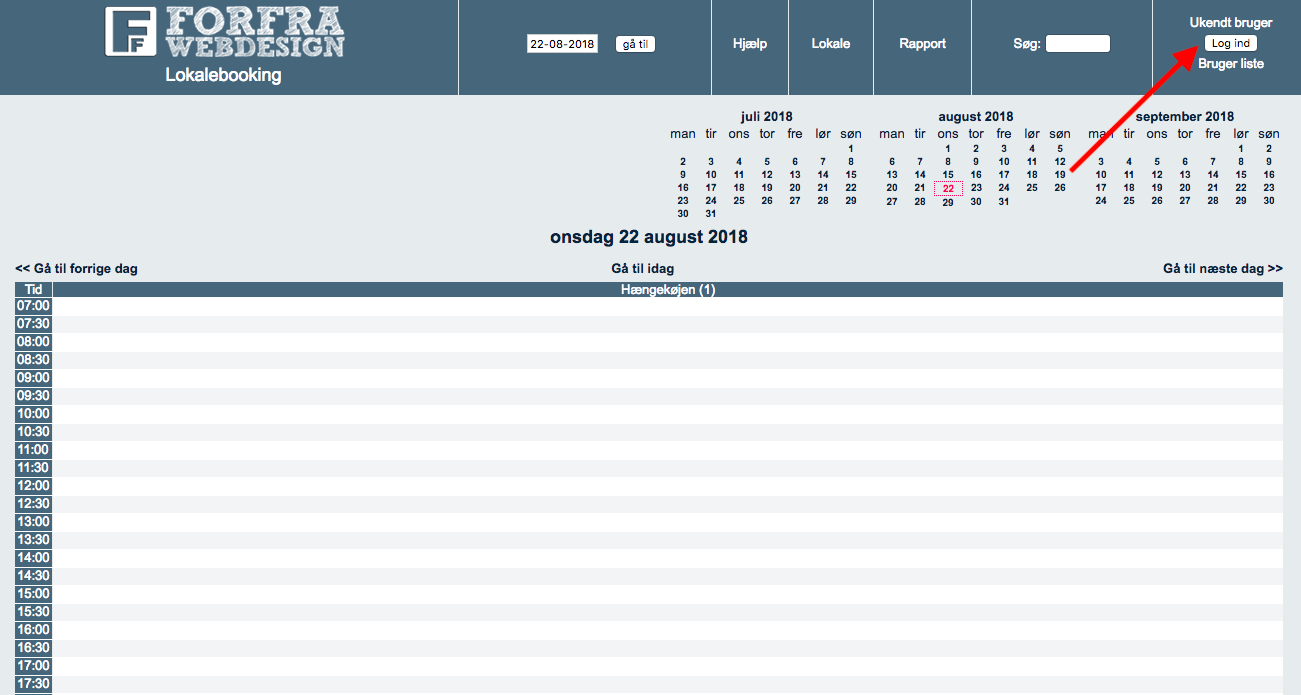Click the date input field showing 22-08-2018
Viewport: 1301px width, 695px height.
pyautogui.click(x=562, y=44)
